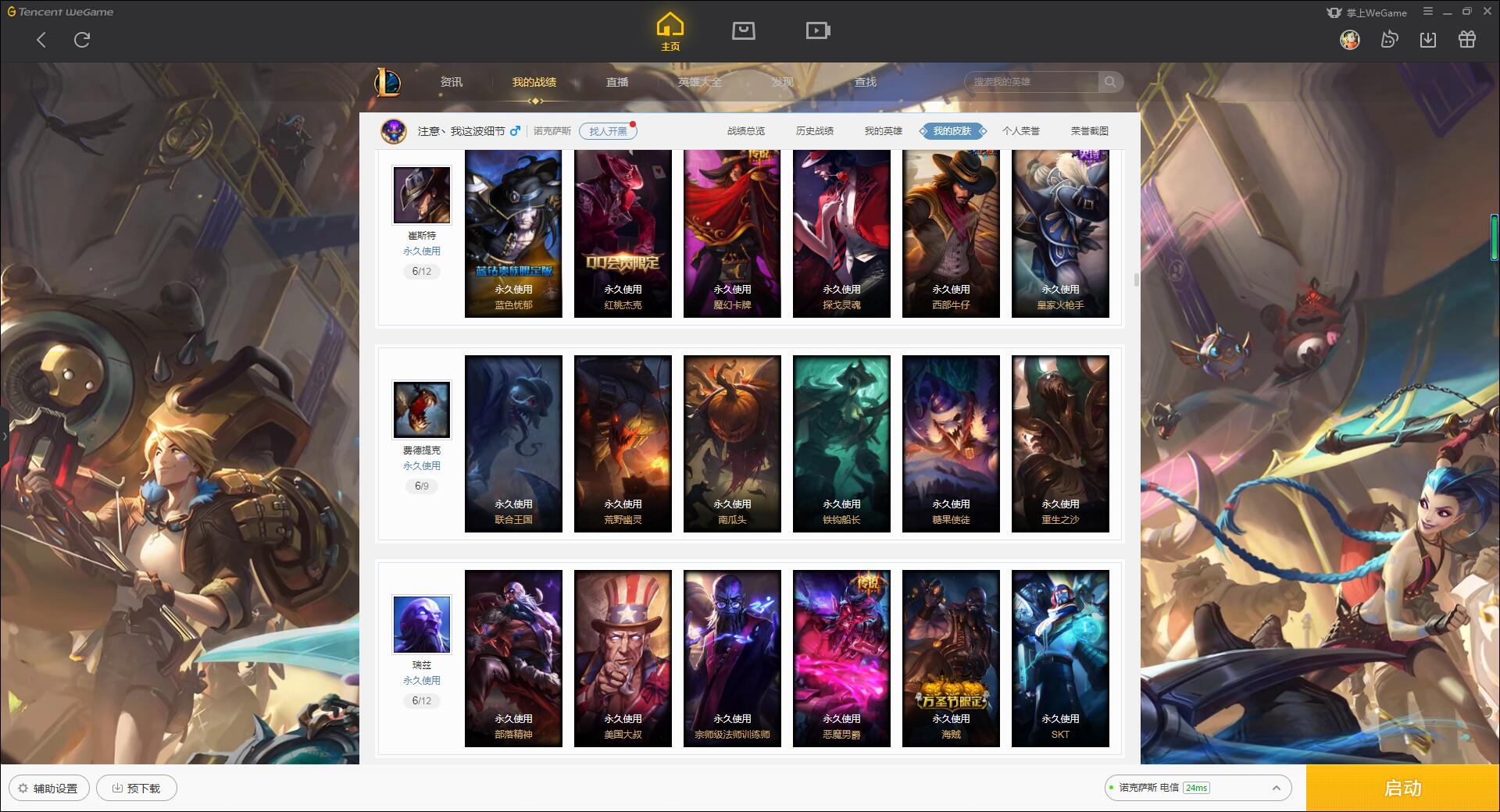Click the 24ms latency indicator
This screenshot has height=812, width=1500.
point(1196,788)
